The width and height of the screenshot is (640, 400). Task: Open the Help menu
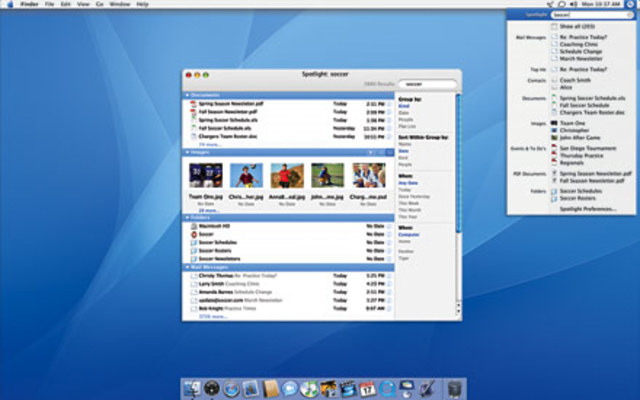tap(142, 4)
